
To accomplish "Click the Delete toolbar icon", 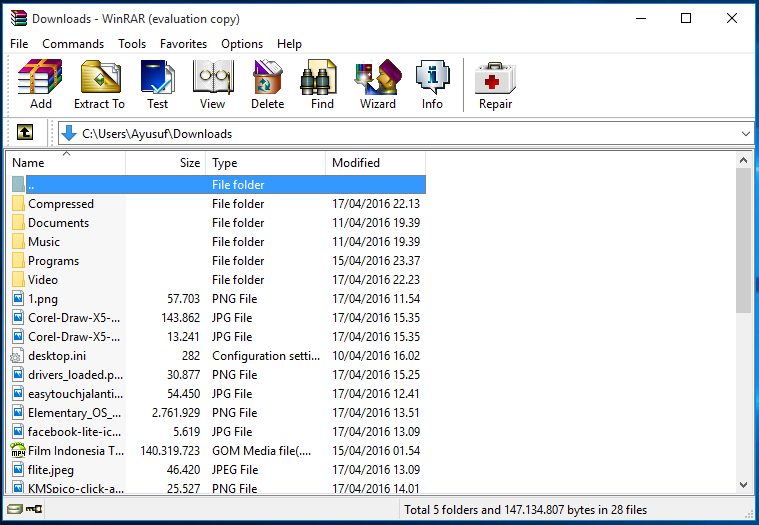I will 267,76.
